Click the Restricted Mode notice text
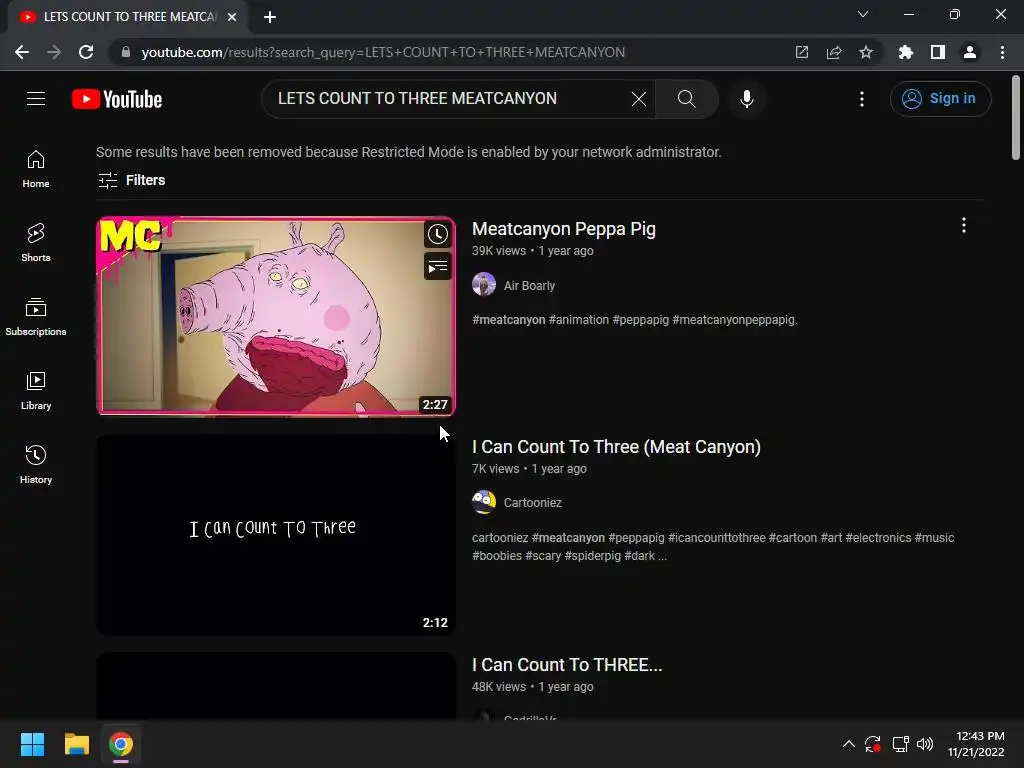The image size is (1024, 768). click(409, 152)
